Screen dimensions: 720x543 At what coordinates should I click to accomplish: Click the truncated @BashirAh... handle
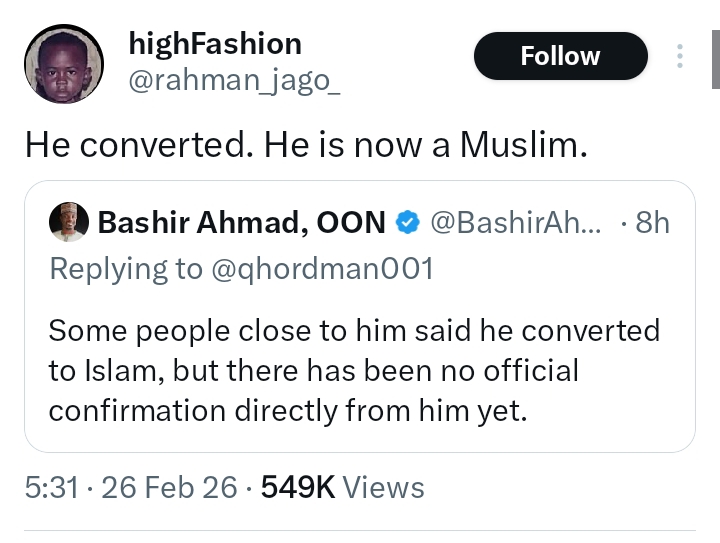[515, 223]
